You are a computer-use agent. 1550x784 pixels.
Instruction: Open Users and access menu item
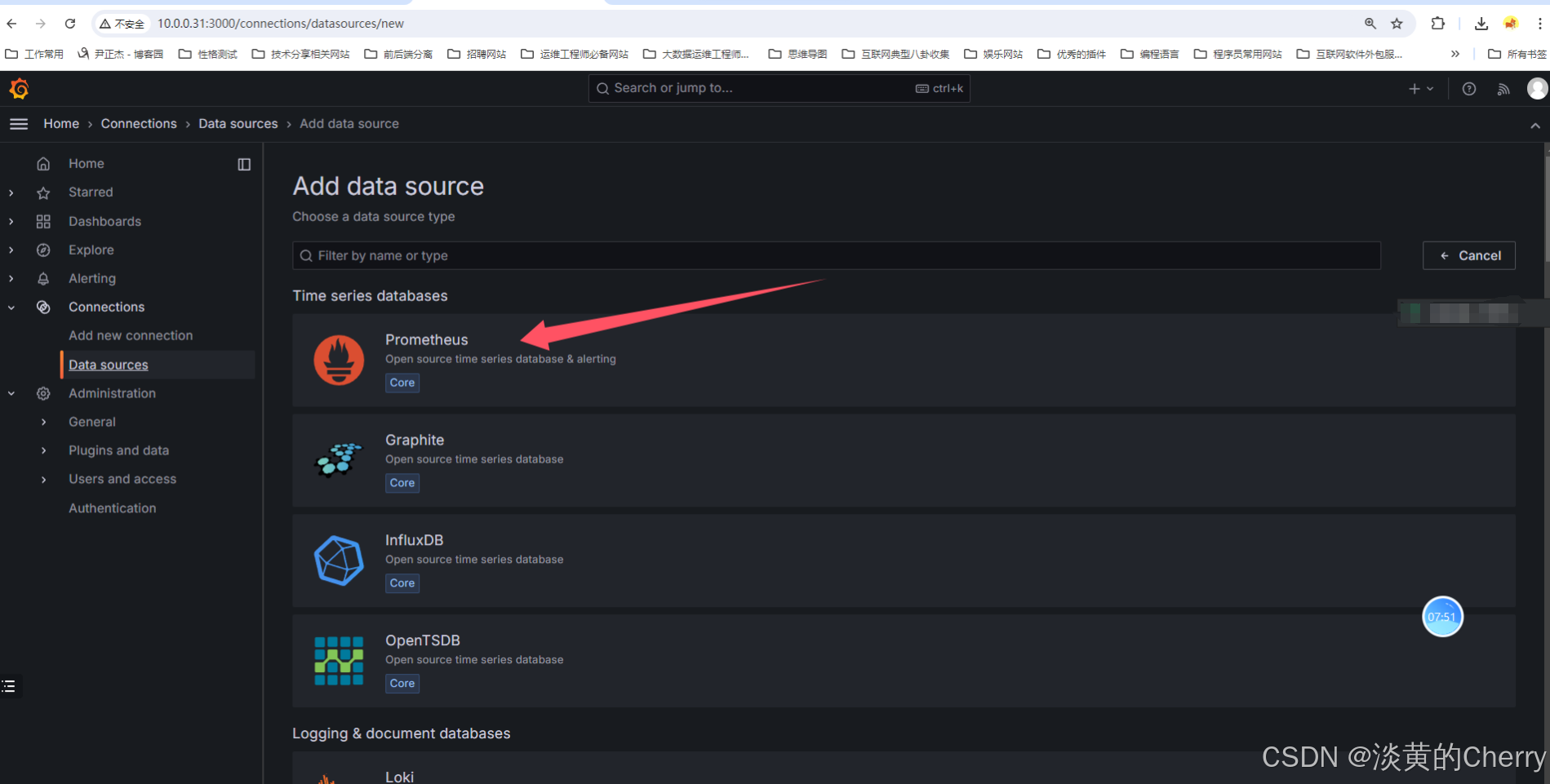coord(122,479)
